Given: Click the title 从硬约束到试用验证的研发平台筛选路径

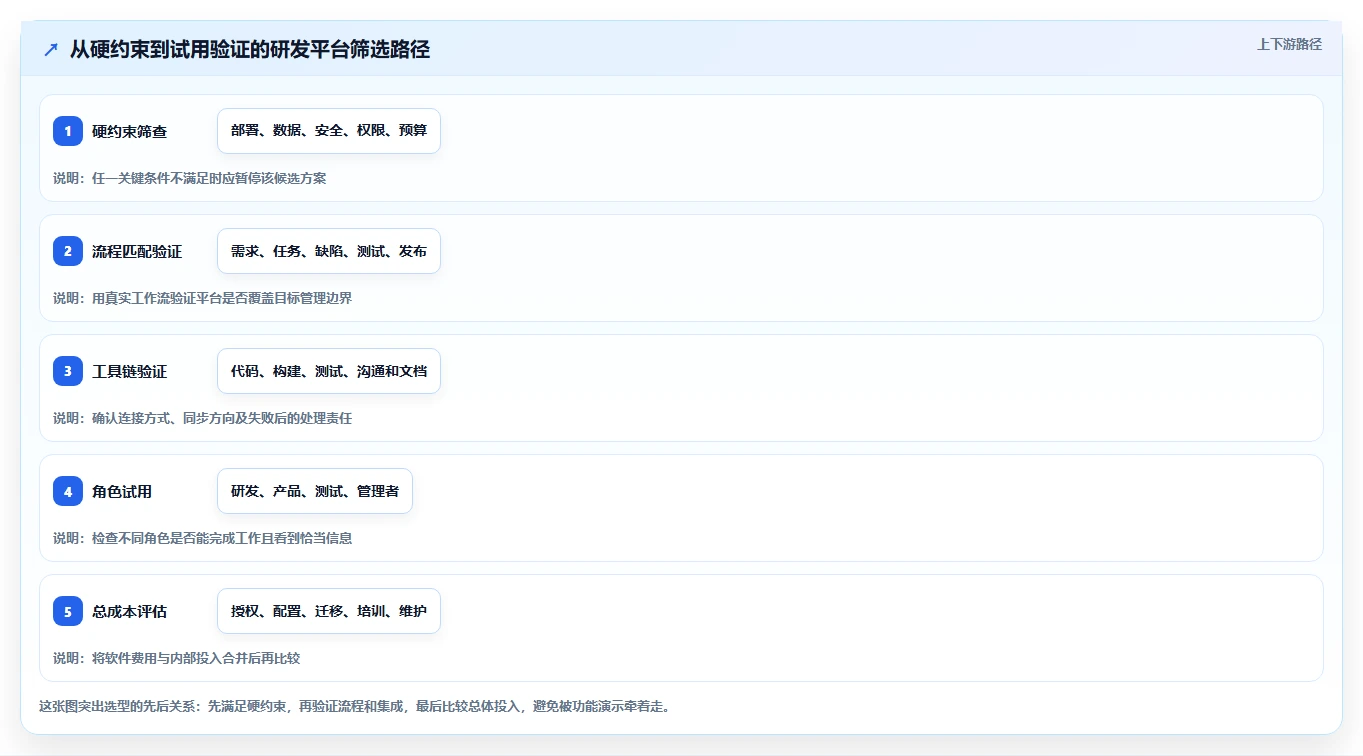Looking at the screenshot, I should coord(250,50).
